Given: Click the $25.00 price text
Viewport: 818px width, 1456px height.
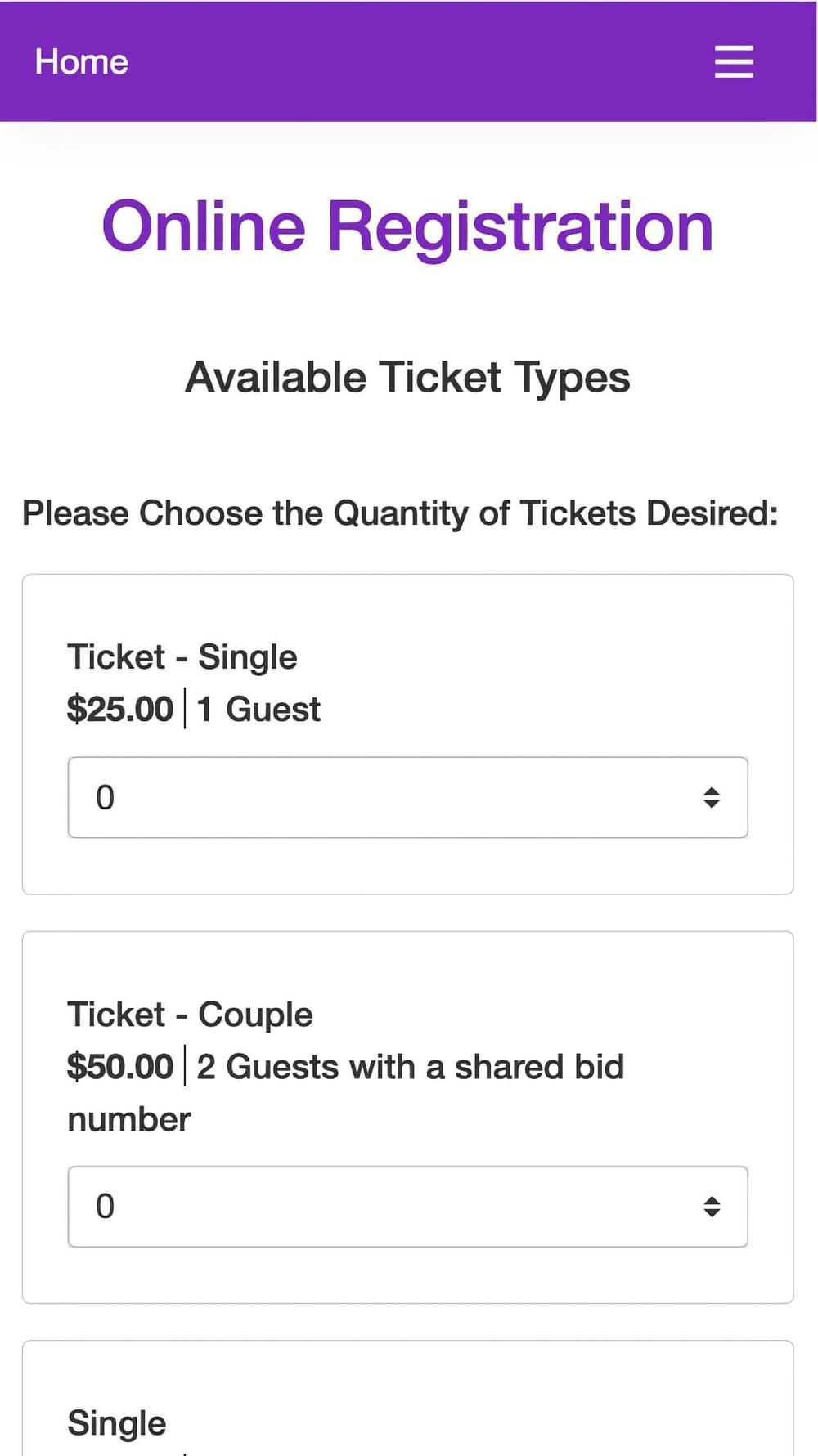Looking at the screenshot, I should (120, 709).
